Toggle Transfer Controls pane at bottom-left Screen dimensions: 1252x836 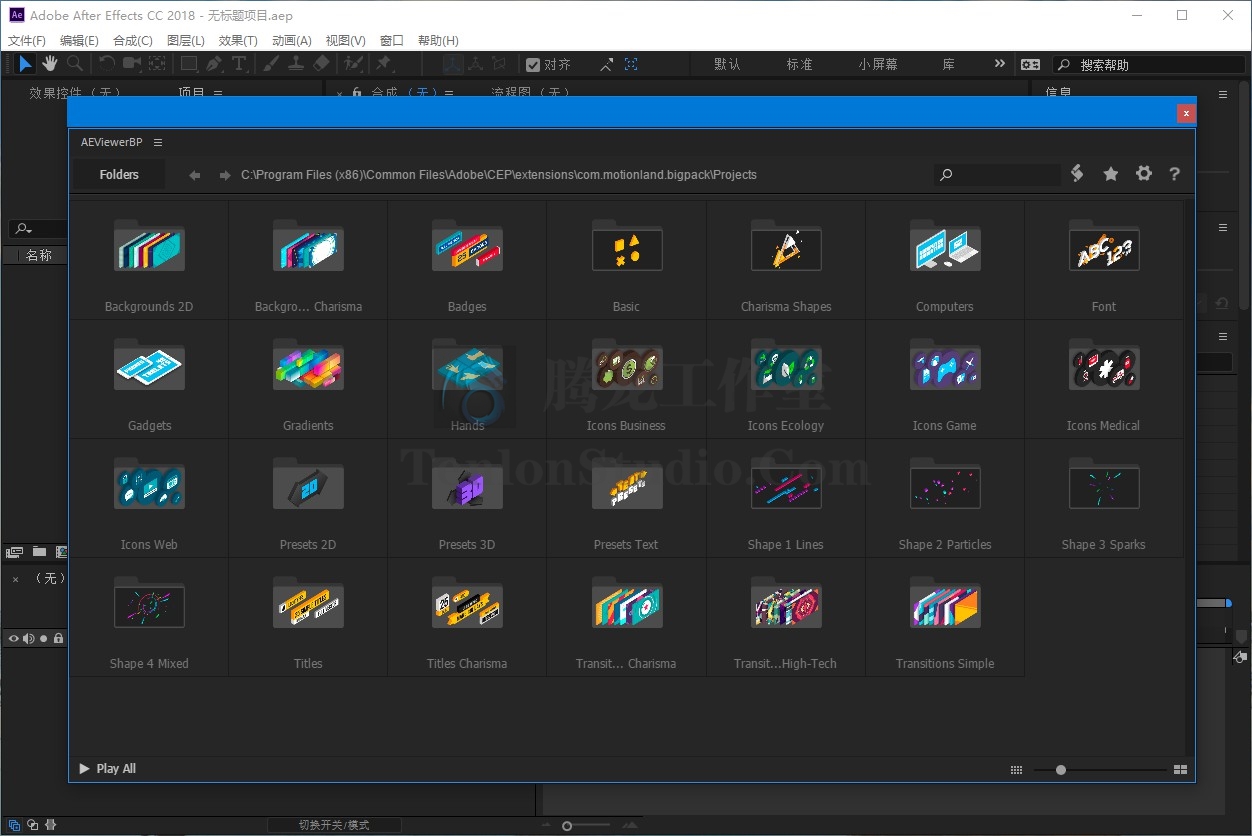pyautogui.click(x=32, y=825)
